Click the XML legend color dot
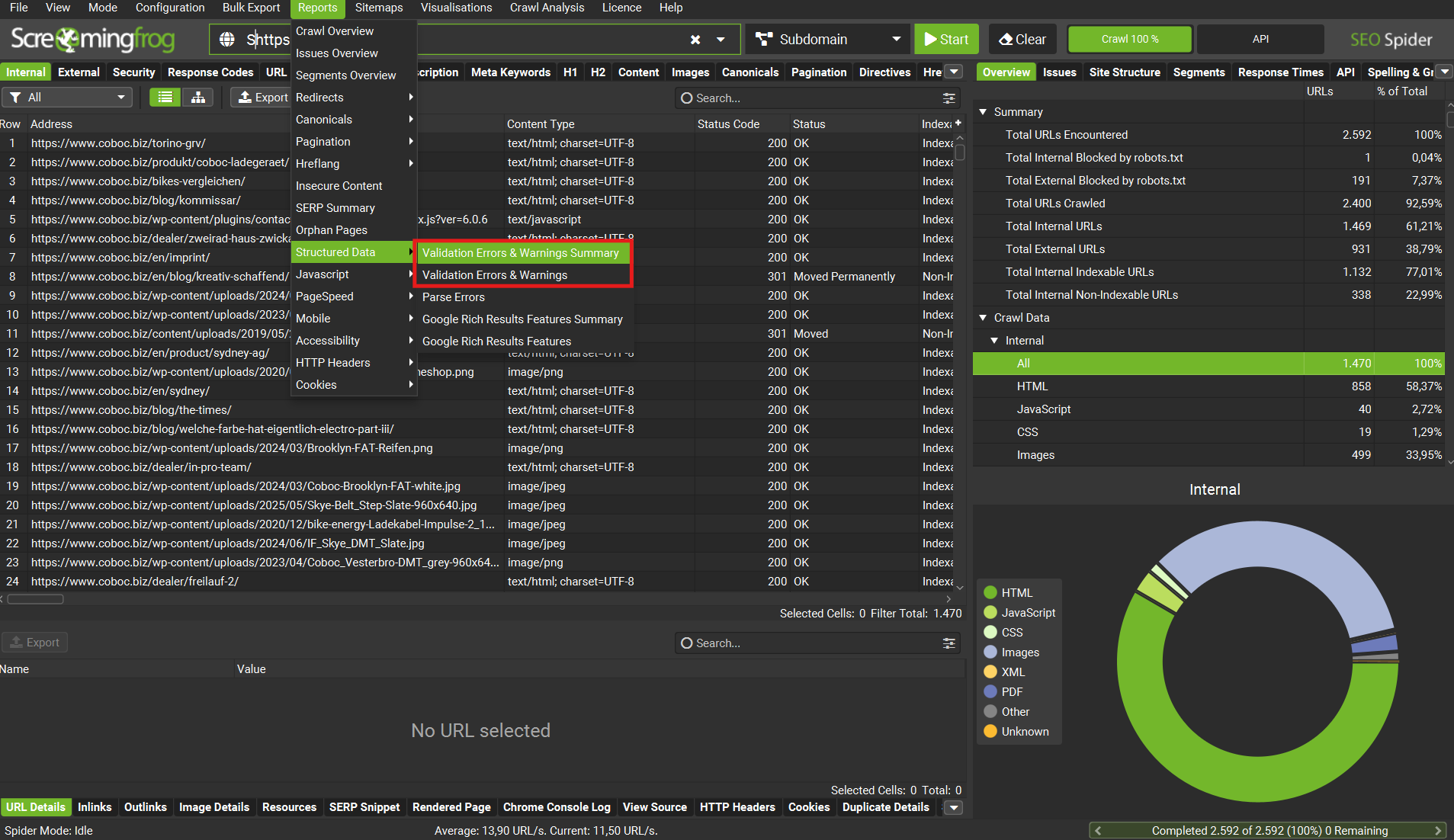1454x840 pixels. pyautogui.click(x=990, y=672)
